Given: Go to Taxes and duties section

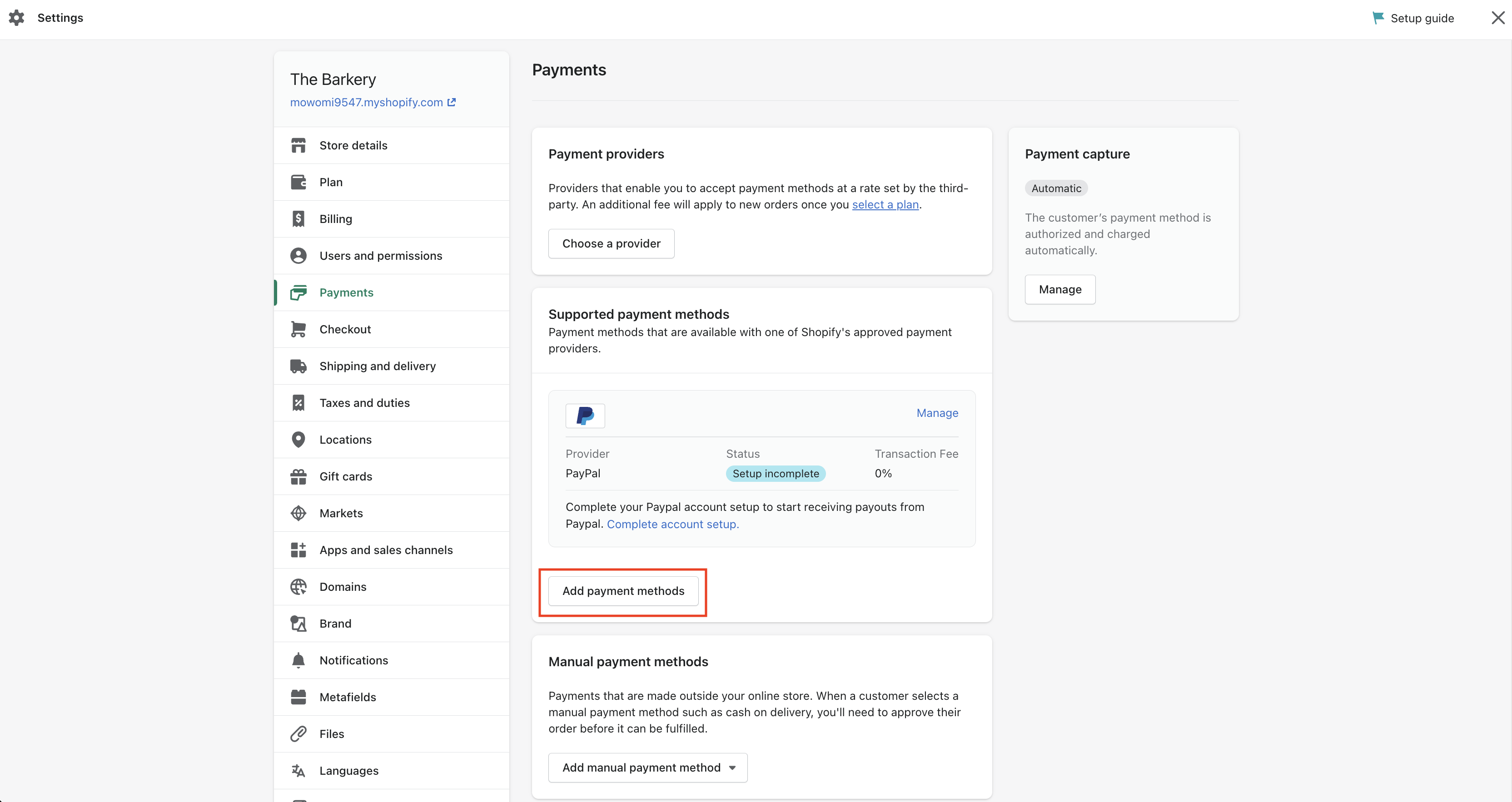Looking at the screenshot, I should point(364,403).
